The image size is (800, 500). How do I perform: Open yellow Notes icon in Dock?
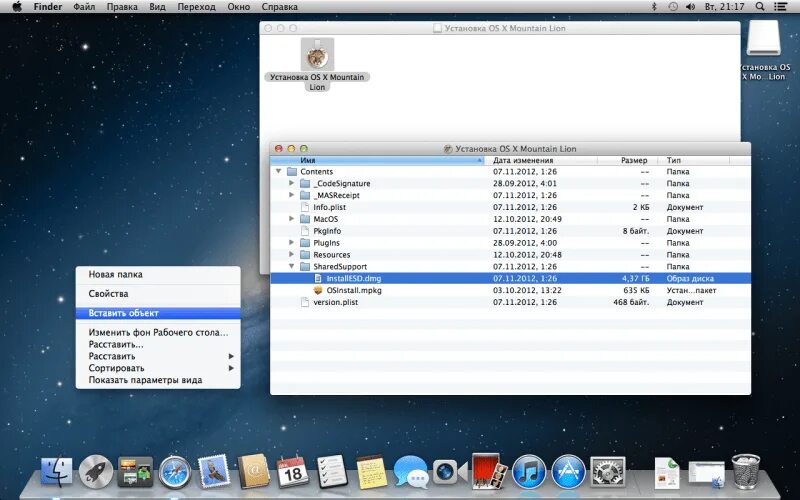pyautogui.click(x=371, y=472)
